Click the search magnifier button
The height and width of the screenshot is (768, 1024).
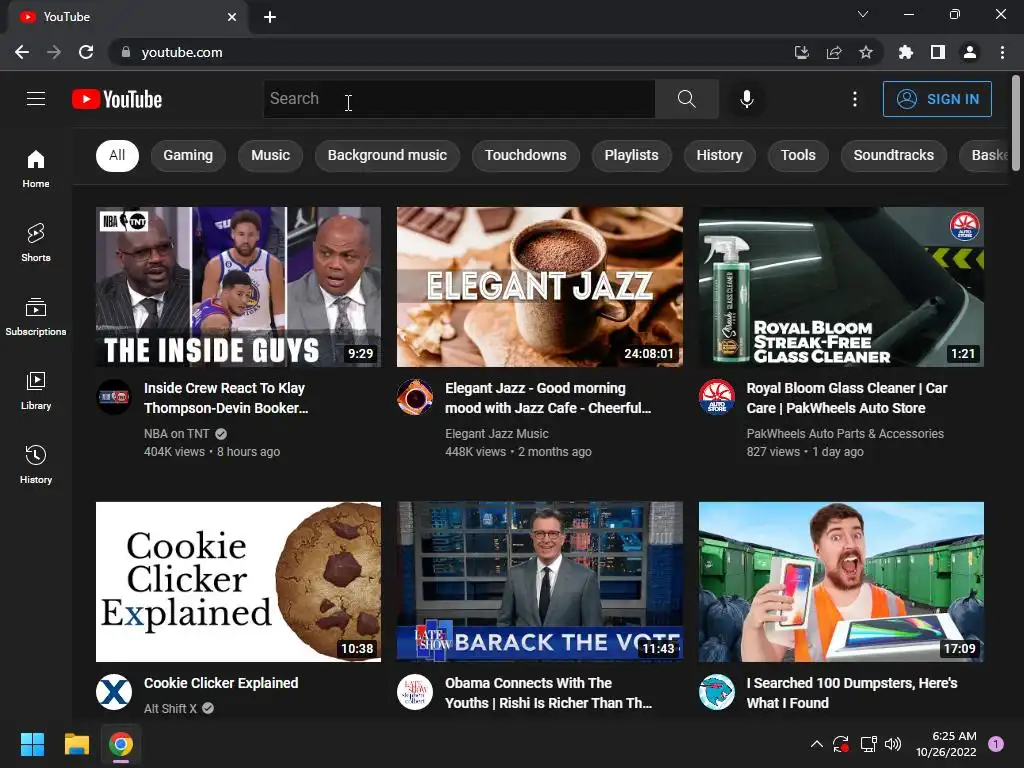point(686,99)
